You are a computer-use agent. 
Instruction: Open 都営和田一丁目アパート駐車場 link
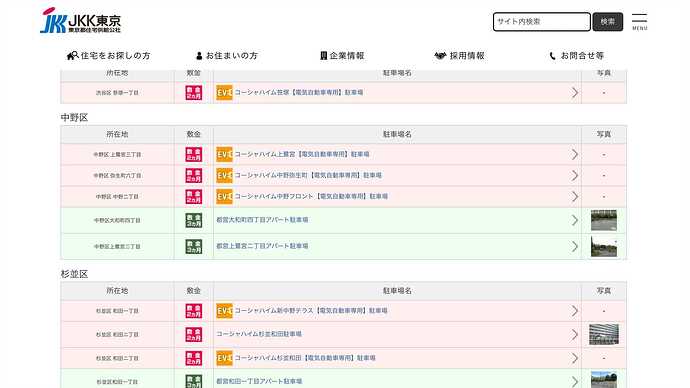point(259,381)
